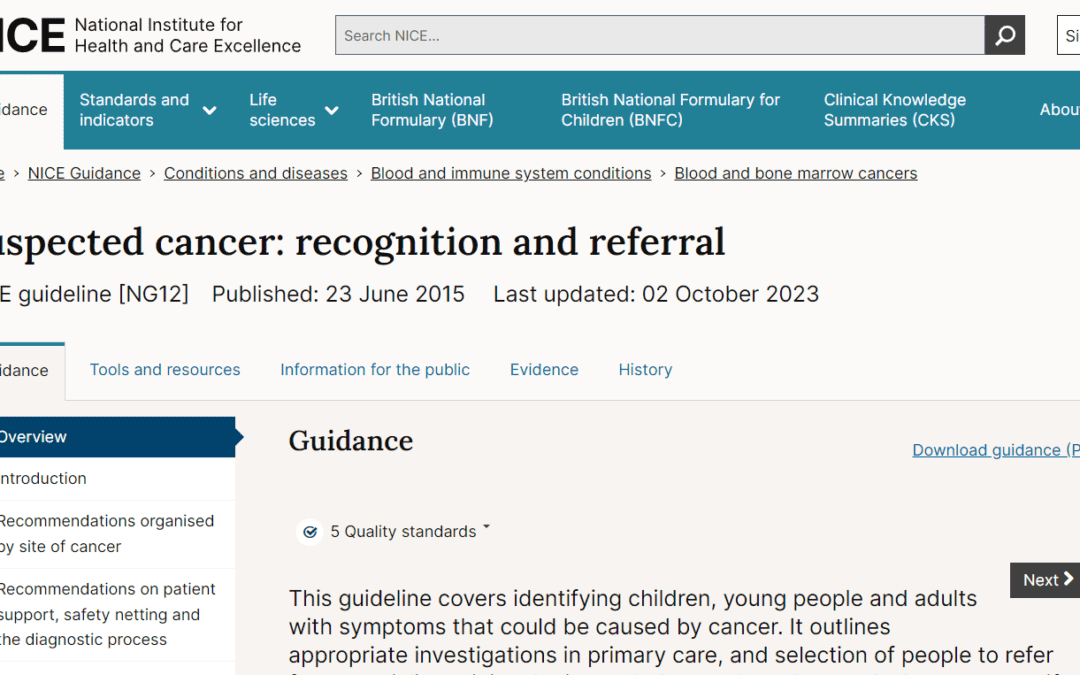Expand the Standards and indicators menu

pos(147,110)
